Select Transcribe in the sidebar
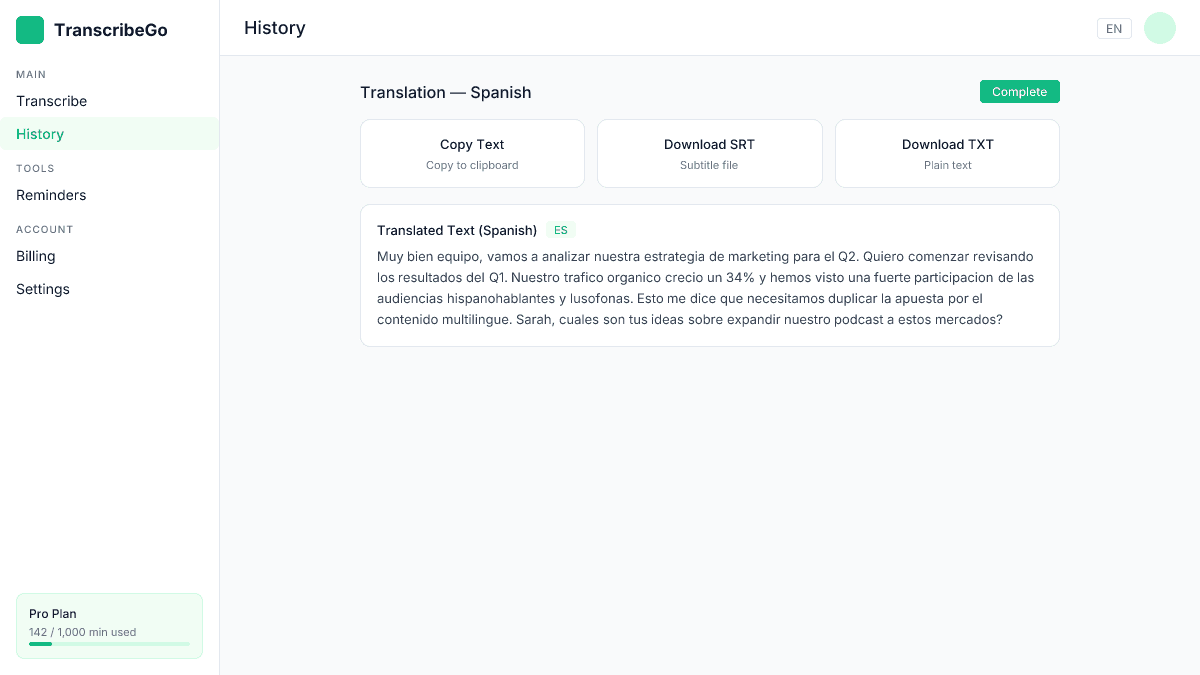The width and height of the screenshot is (1200, 675). 51,101
